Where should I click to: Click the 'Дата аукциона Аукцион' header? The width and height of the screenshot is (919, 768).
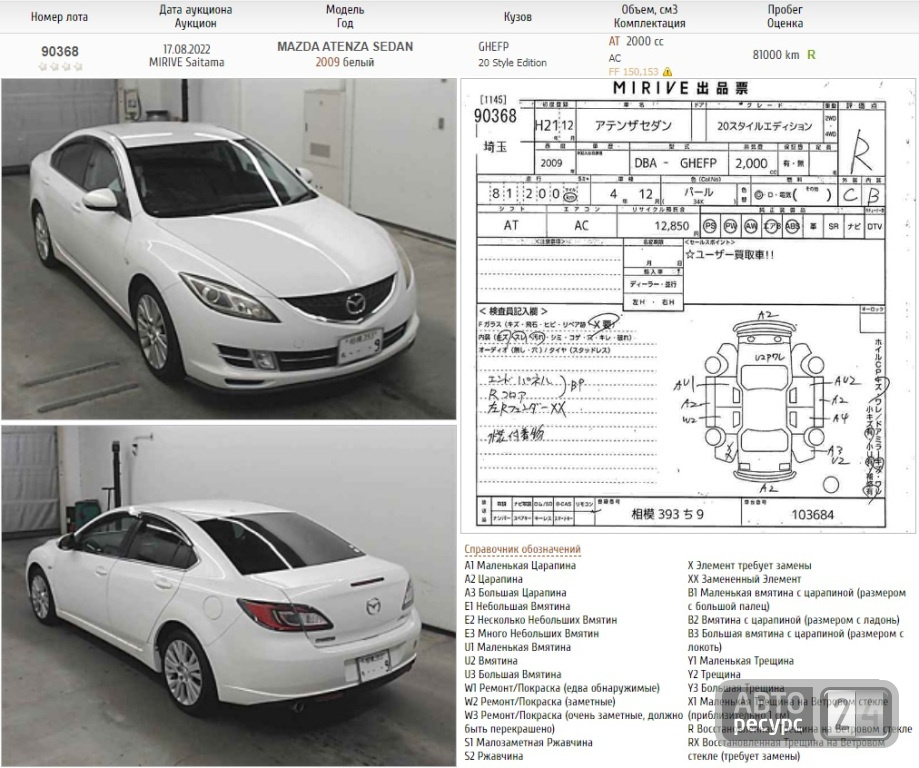click(196, 16)
